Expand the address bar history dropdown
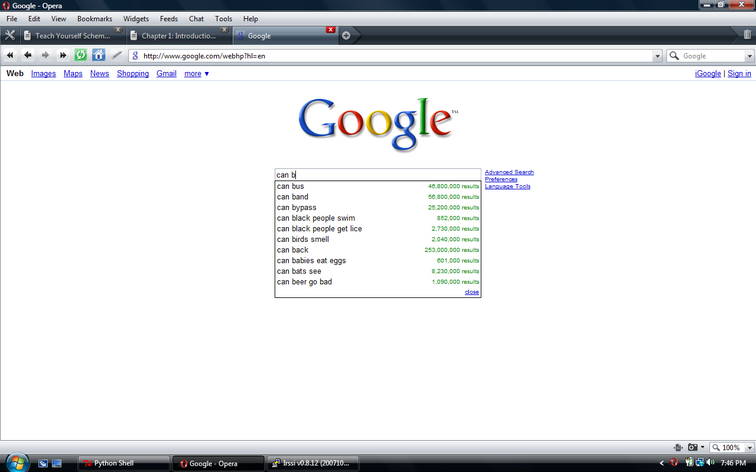This screenshot has height=472, width=756. 657,56
